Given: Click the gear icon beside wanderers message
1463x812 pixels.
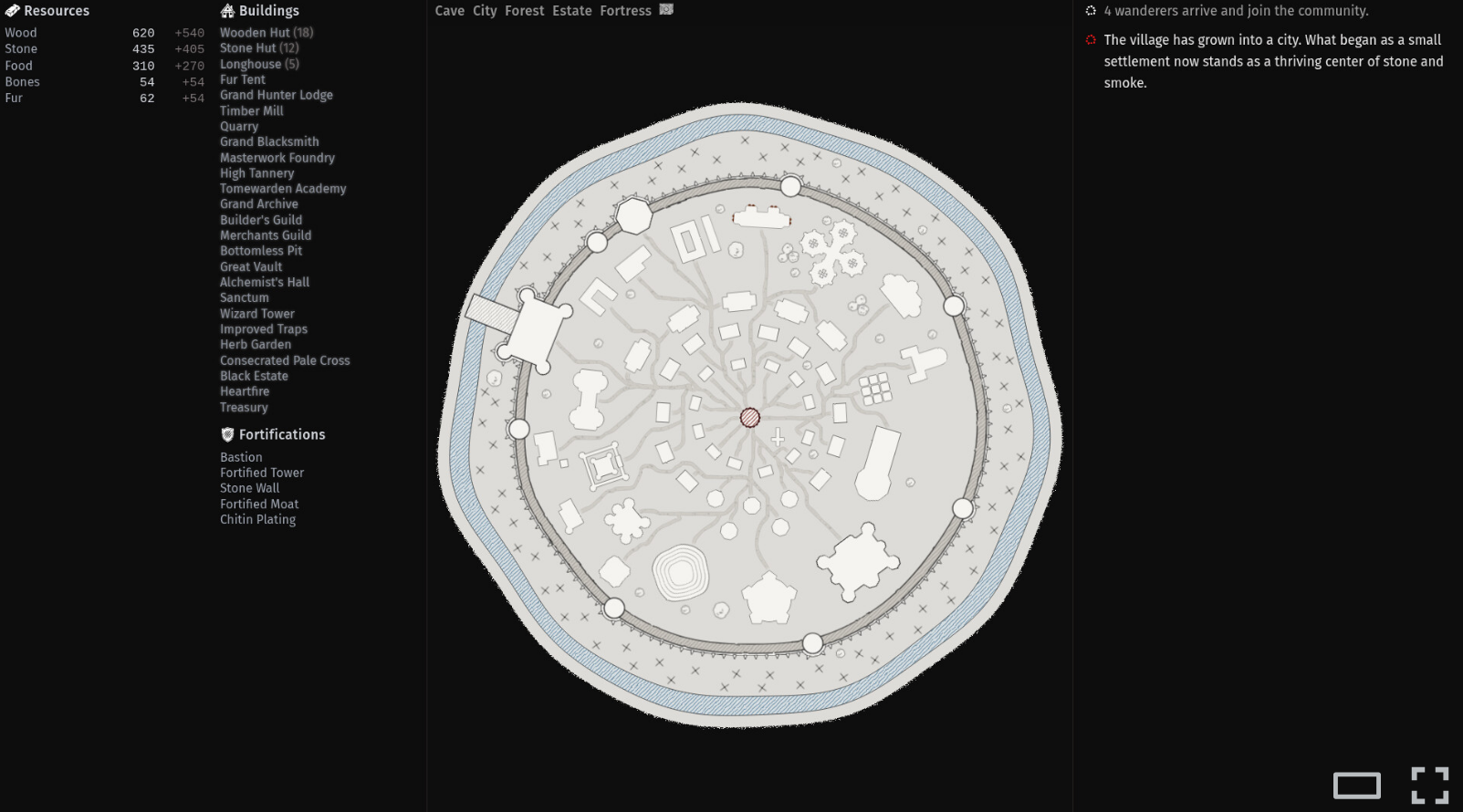Looking at the screenshot, I should 1090,11.
